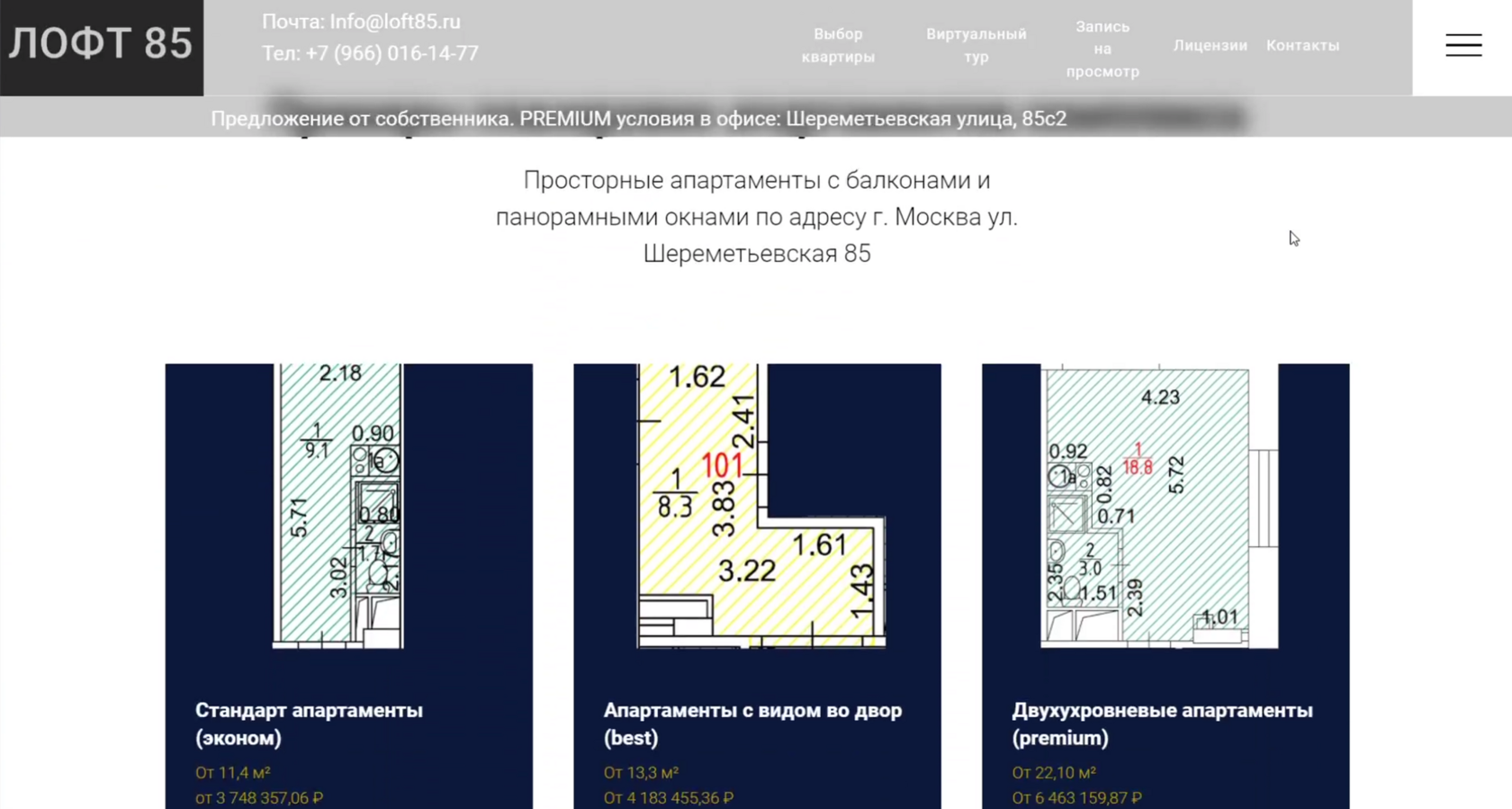Select Апартаменты с видом во двор (best)

click(x=752, y=724)
